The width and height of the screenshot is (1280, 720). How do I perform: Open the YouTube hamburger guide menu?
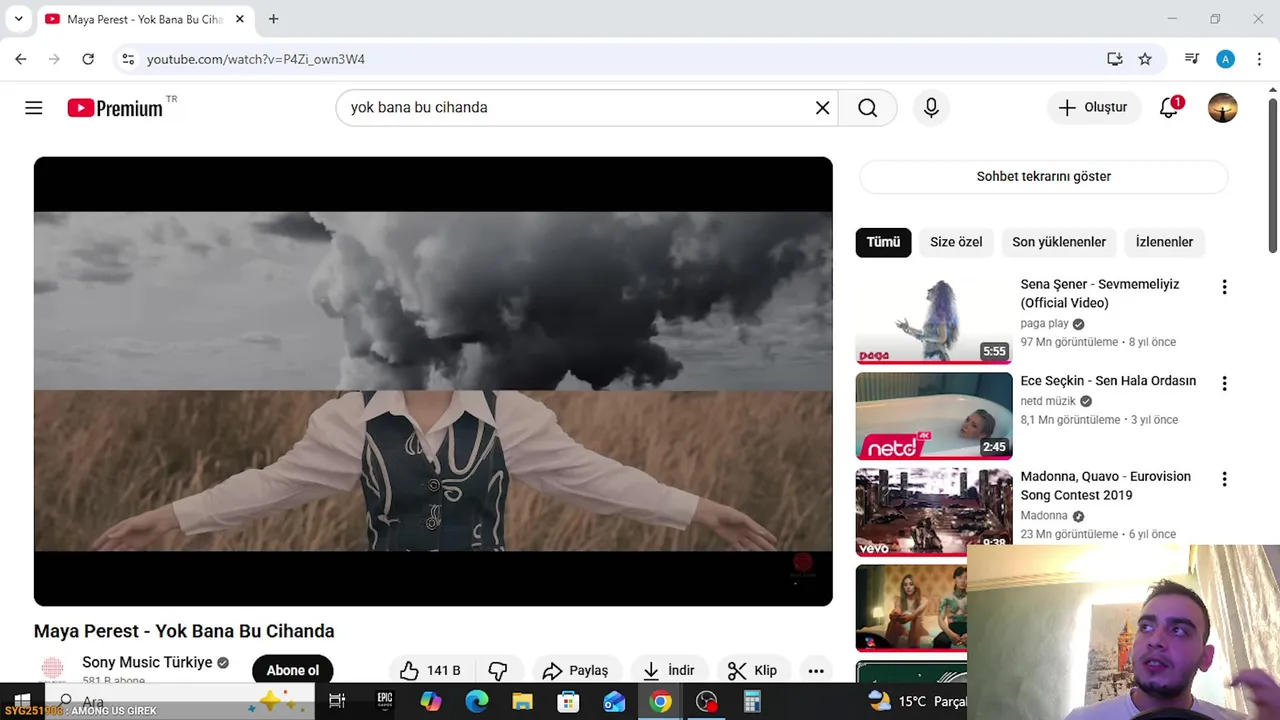[x=34, y=108]
